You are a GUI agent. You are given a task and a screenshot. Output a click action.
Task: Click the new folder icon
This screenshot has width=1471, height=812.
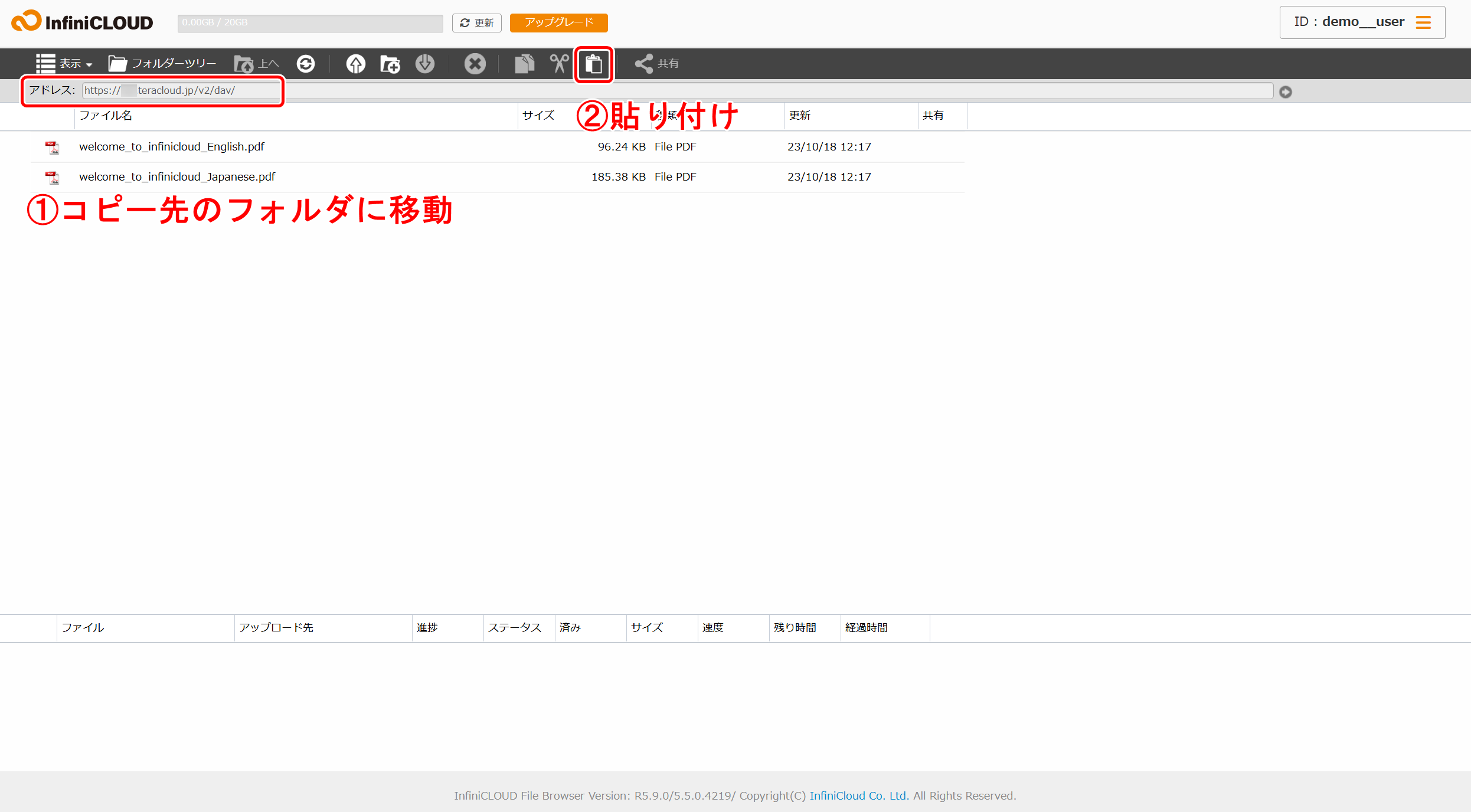pyautogui.click(x=390, y=64)
